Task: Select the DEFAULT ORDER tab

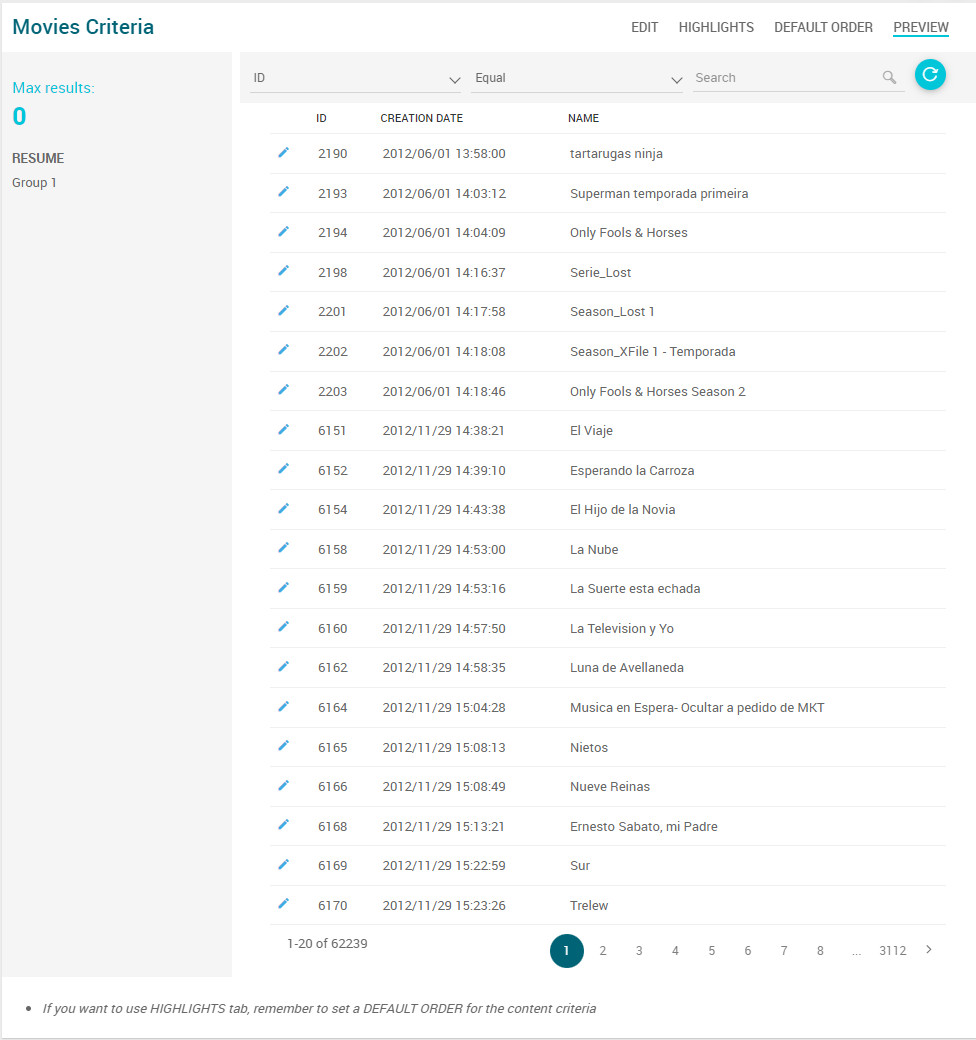Action: click(x=823, y=27)
